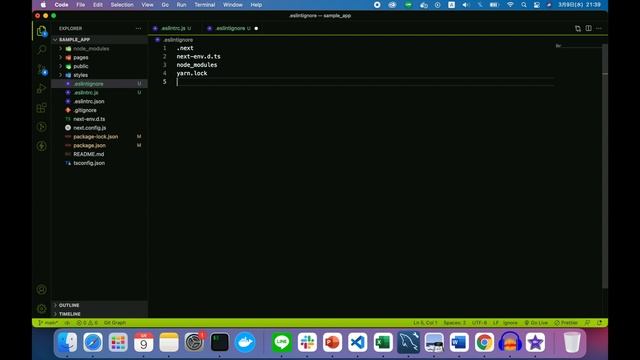Select the .eslintignore editor tab
The height and width of the screenshot is (360, 640).
[231, 29]
